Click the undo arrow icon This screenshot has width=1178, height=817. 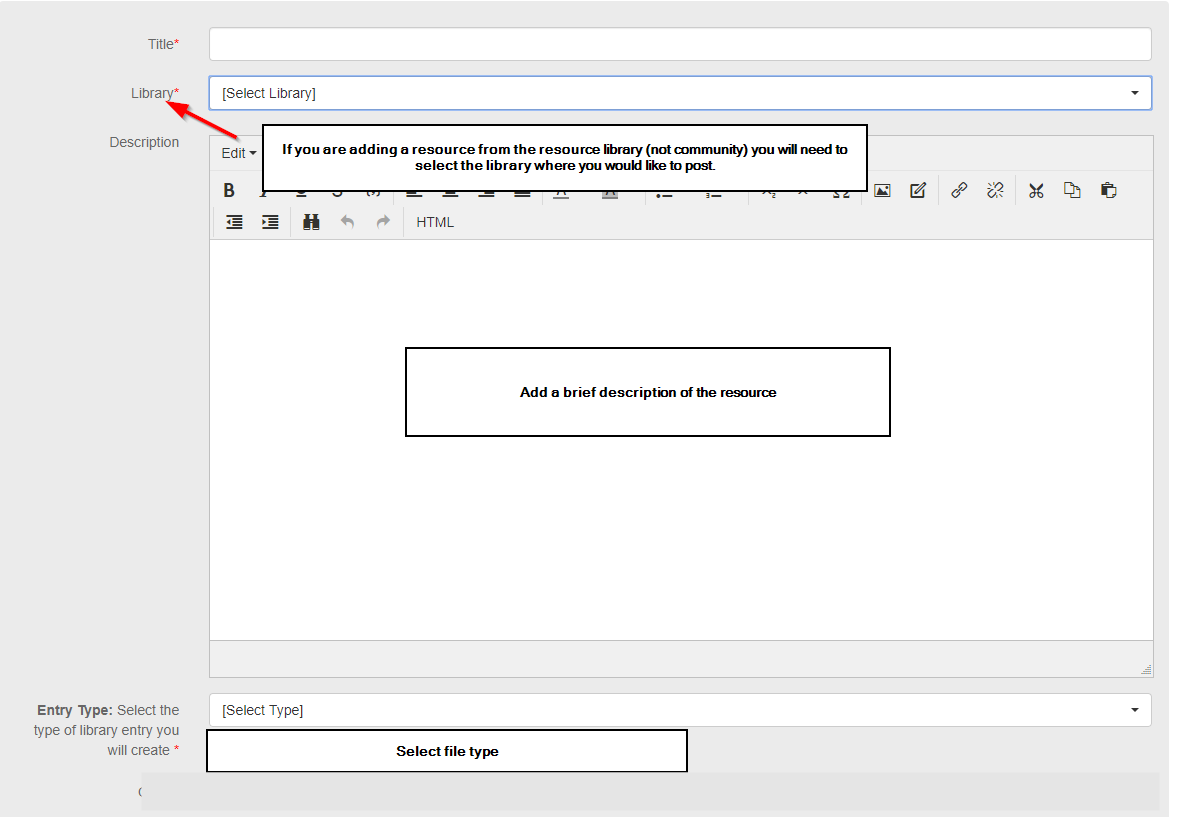347,222
